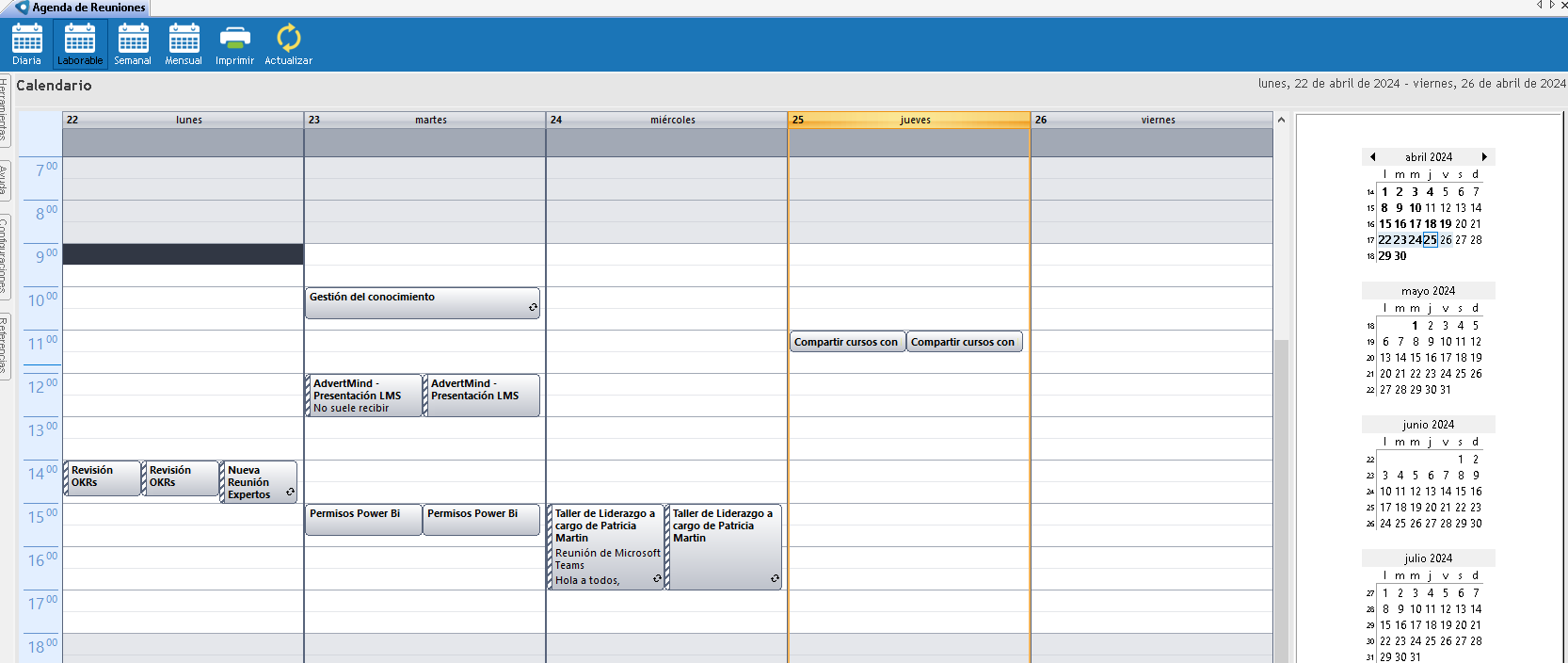The image size is (1568, 663).
Task: Select the first Permisos Power Bi event
Action: tap(362, 519)
